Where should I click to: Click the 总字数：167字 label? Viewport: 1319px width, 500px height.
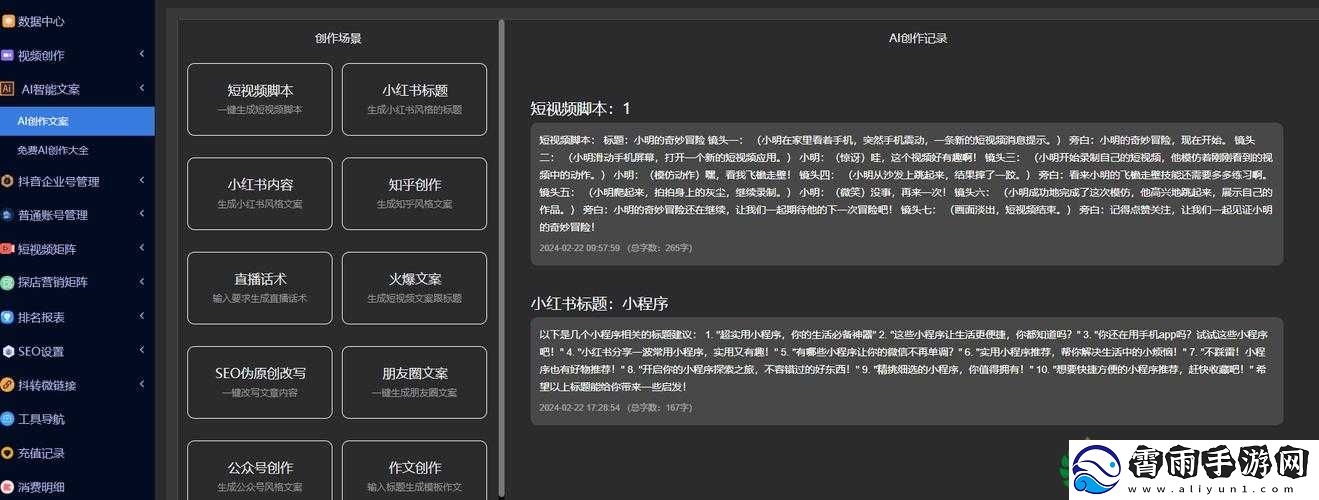pos(659,408)
